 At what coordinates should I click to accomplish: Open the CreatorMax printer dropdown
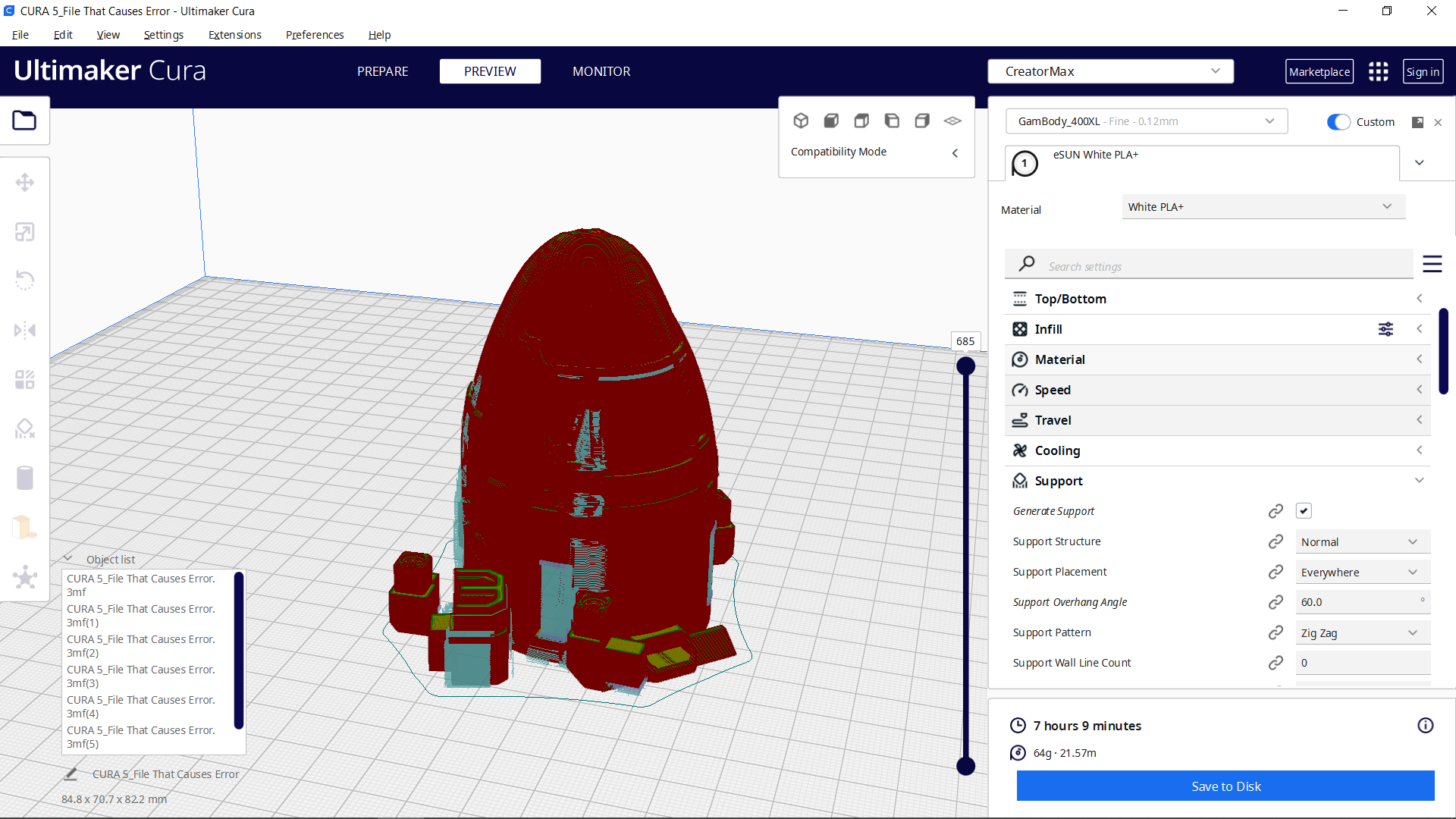click(1110, 71)
